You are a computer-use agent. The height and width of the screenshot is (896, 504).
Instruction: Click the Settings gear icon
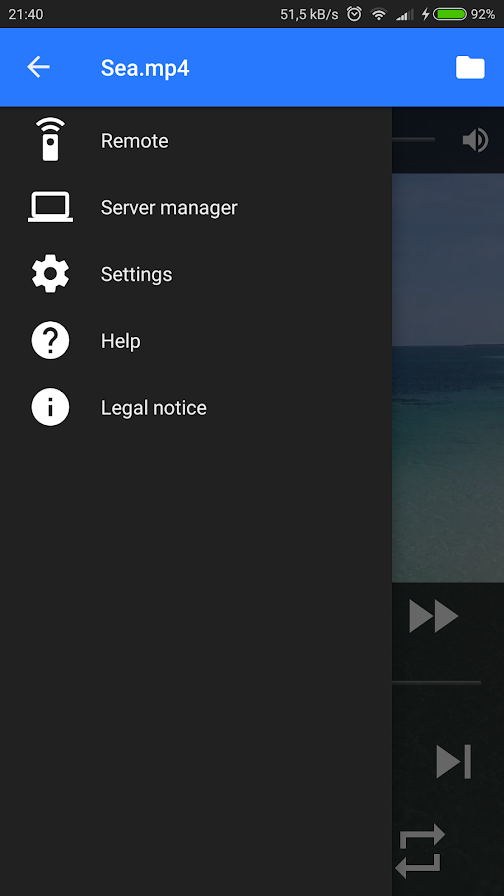[x=50, y=274]
